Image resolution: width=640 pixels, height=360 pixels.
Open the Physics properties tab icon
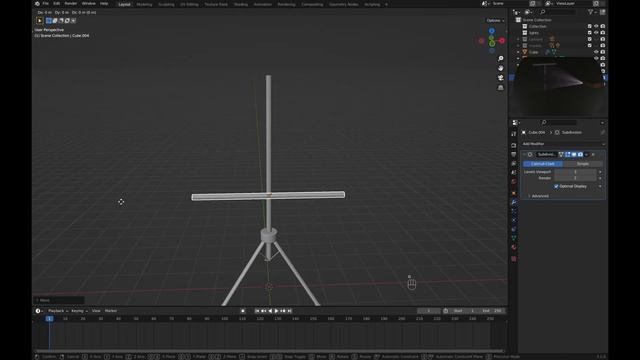(513, 220)
